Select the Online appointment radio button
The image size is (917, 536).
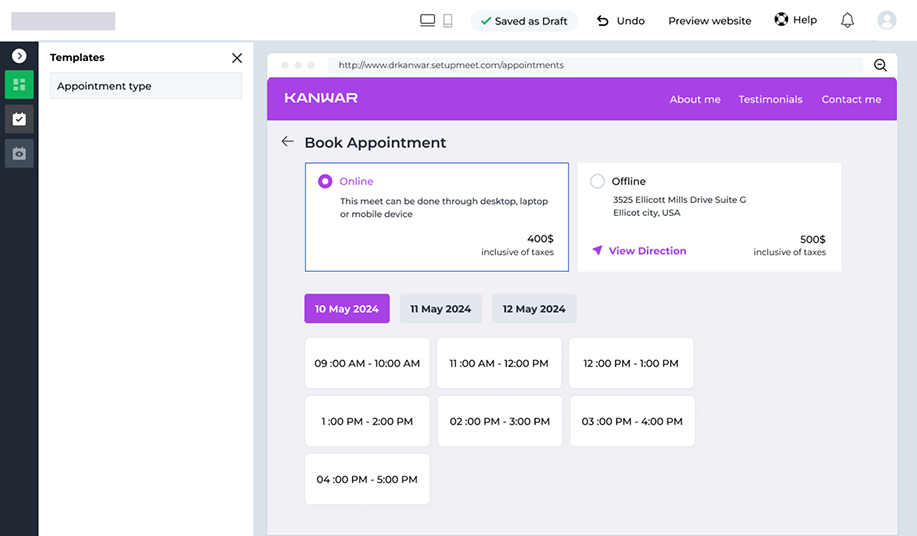[x=325, y=181]
